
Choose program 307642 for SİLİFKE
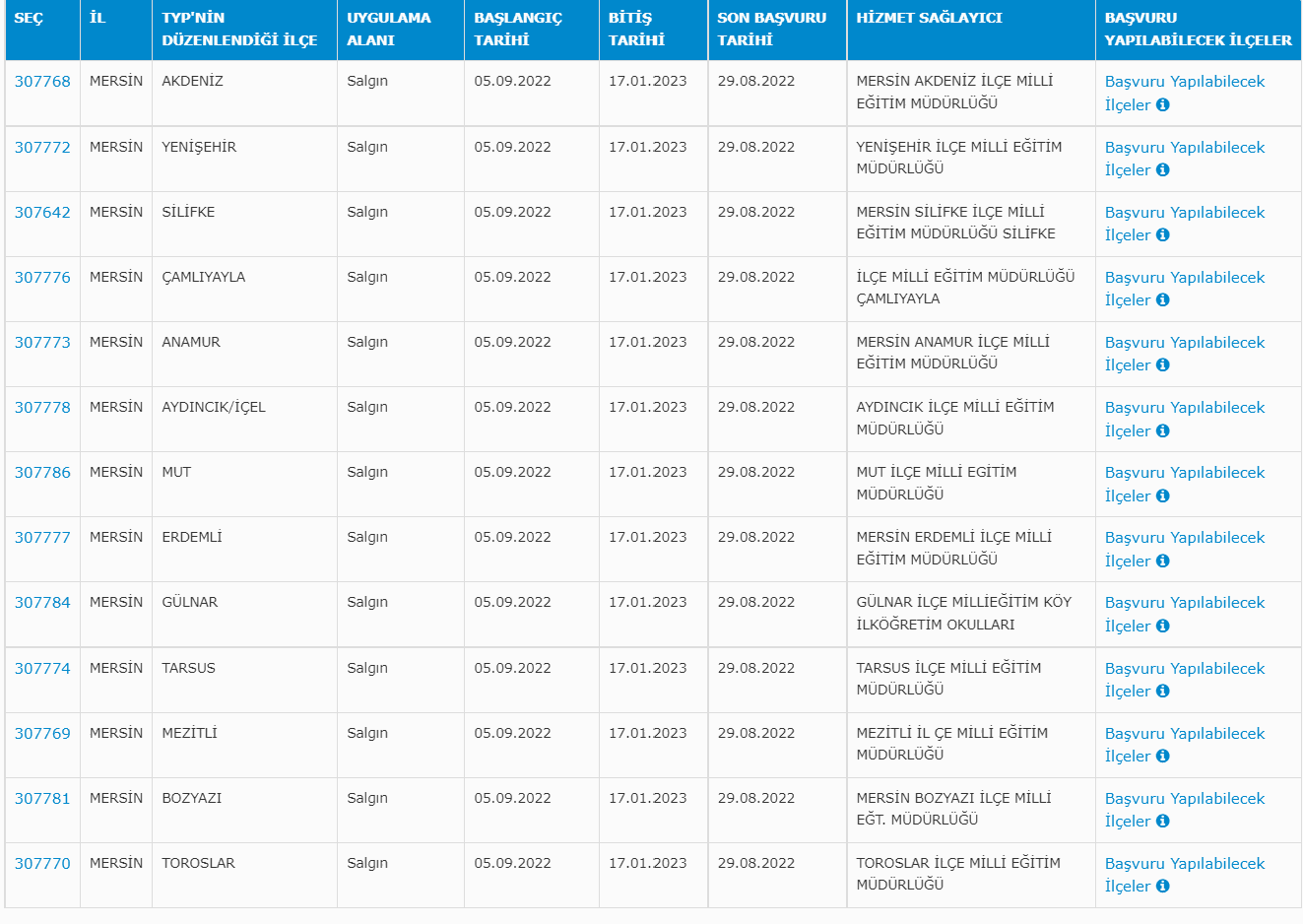coord(42,213)
